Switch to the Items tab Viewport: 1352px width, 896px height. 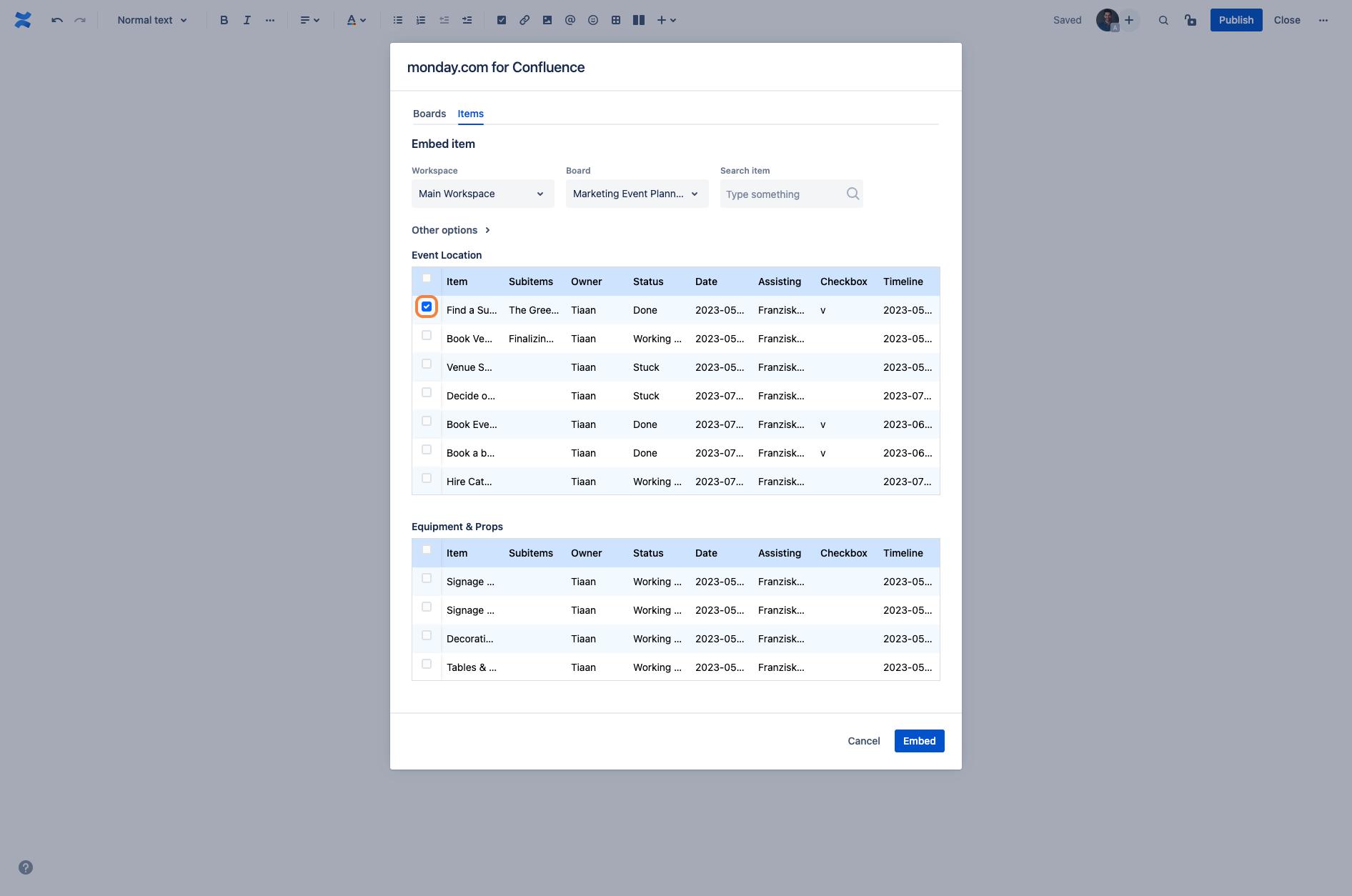click(471, 114)
